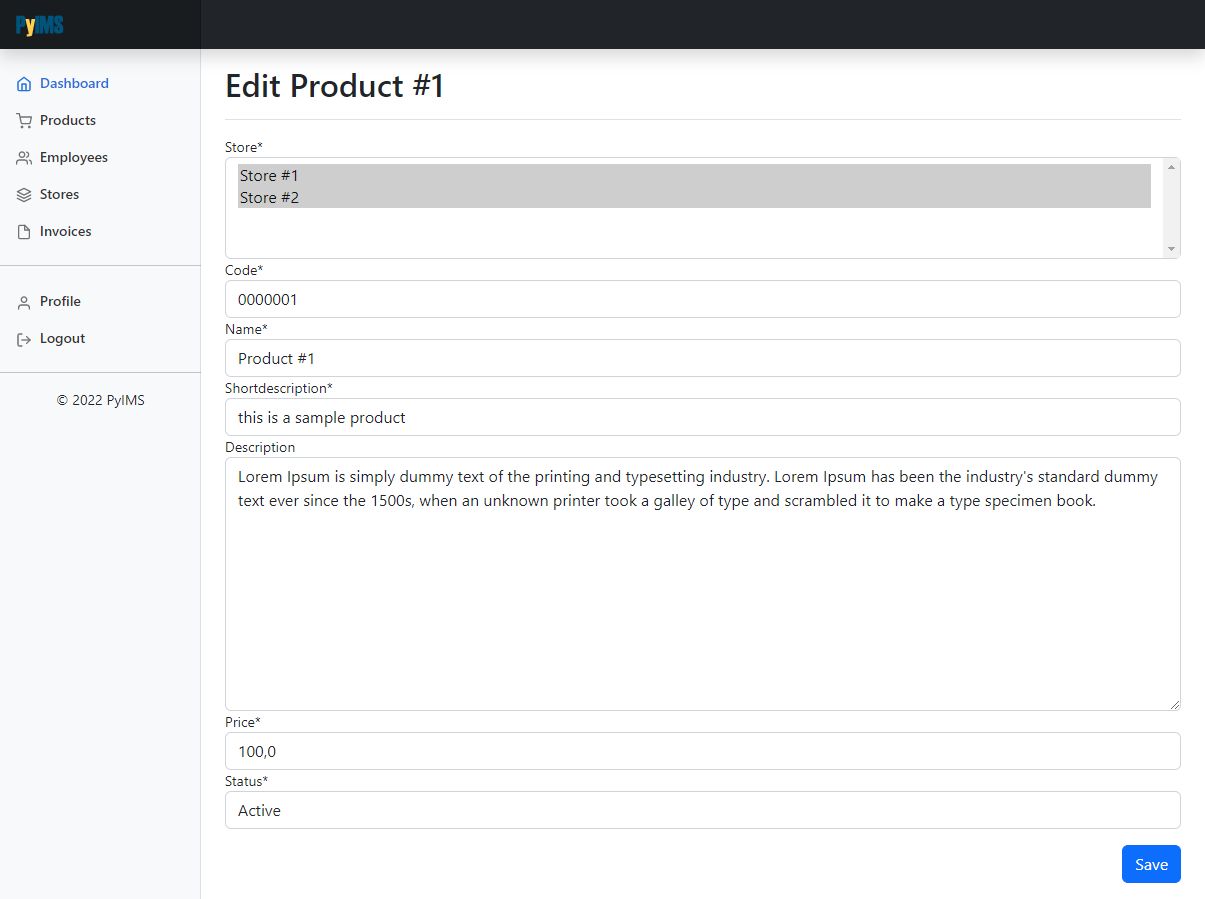Click inside the Description textarea
The image size is (1205, 899).
(703, 584)
